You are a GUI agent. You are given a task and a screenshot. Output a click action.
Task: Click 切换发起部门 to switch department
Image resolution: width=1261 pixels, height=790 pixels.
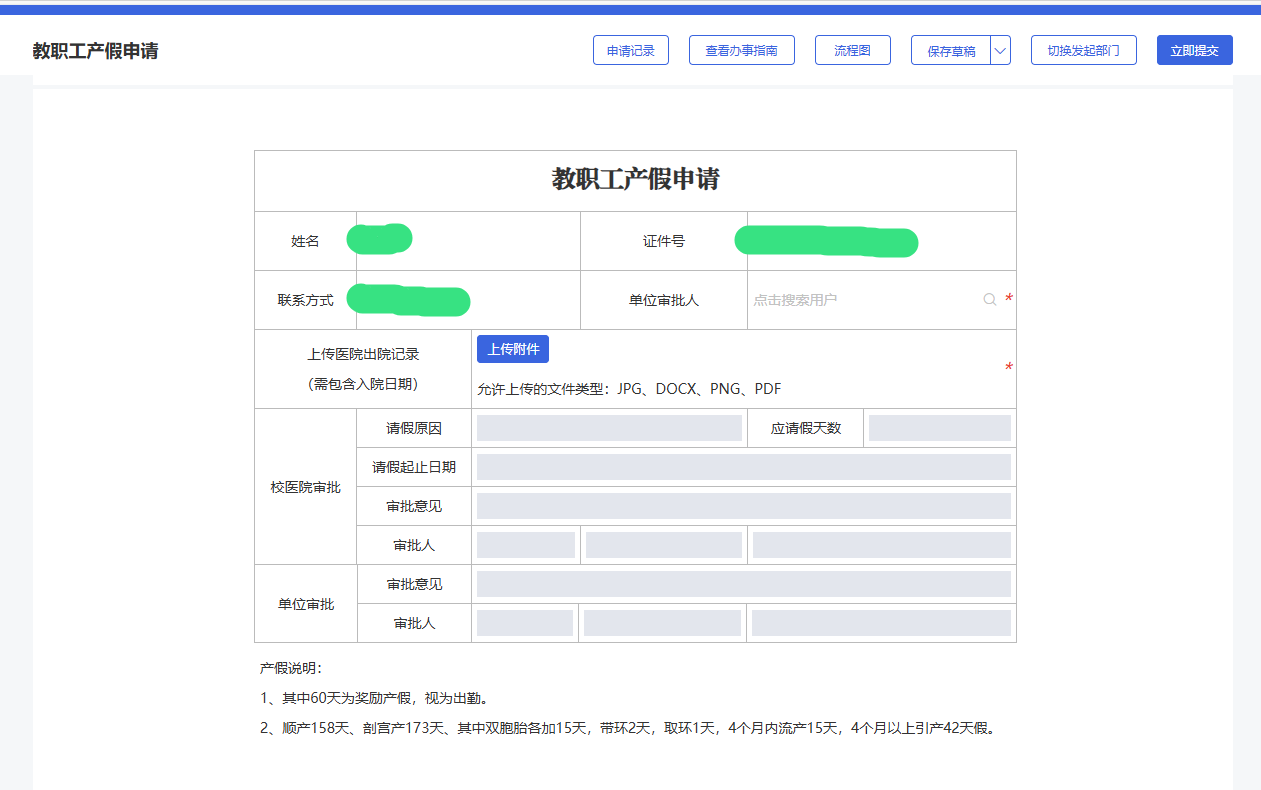click(1083, 50)
